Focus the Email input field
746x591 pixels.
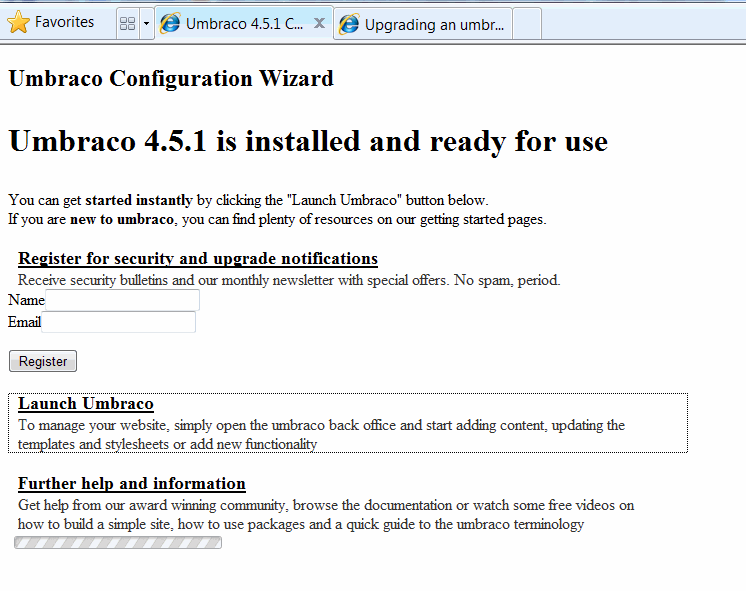coord(118,322)
